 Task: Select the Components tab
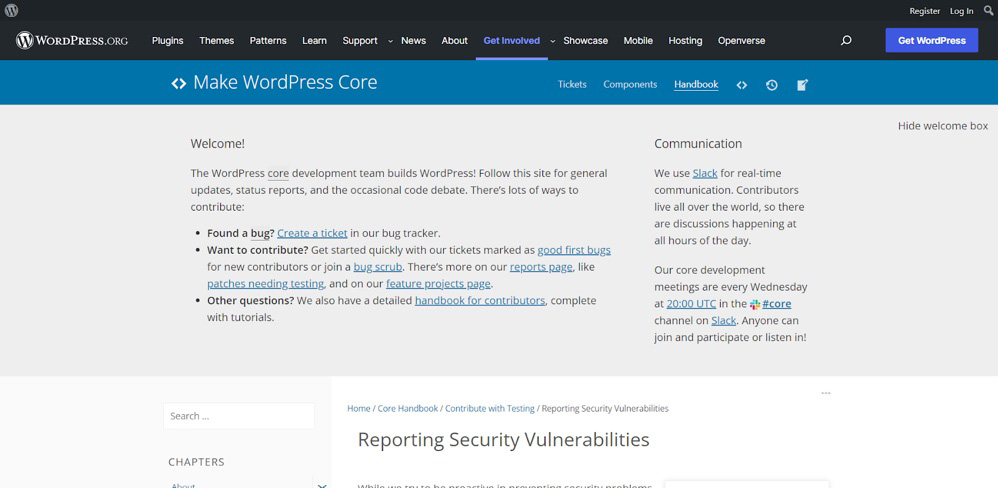(630, 85)
